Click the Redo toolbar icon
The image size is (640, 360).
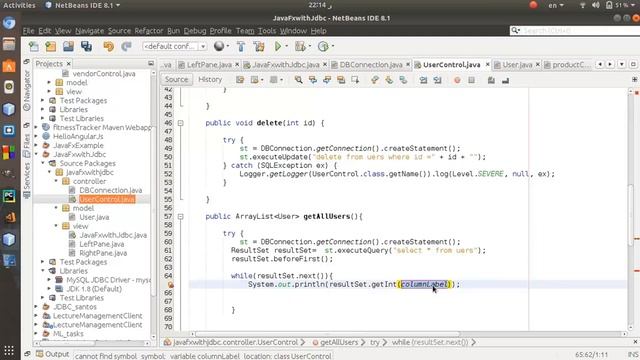pos(126,46)
